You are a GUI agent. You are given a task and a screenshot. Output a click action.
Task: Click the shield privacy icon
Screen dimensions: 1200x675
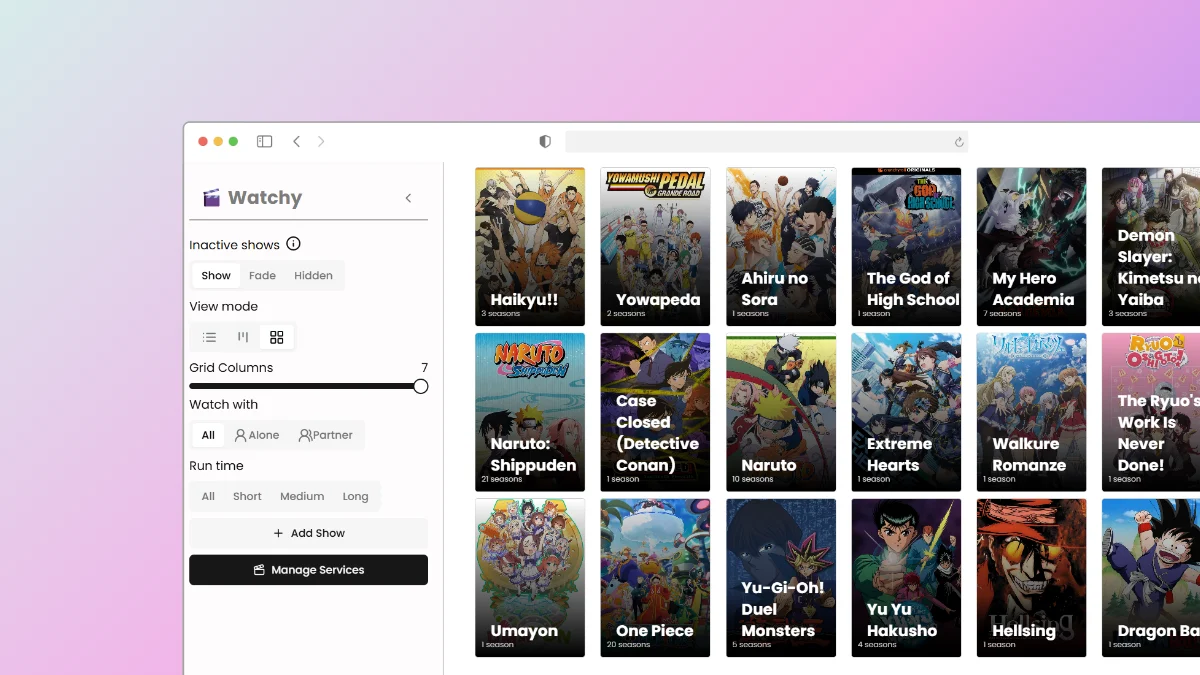pyautogui.click(x=545, y=142)
